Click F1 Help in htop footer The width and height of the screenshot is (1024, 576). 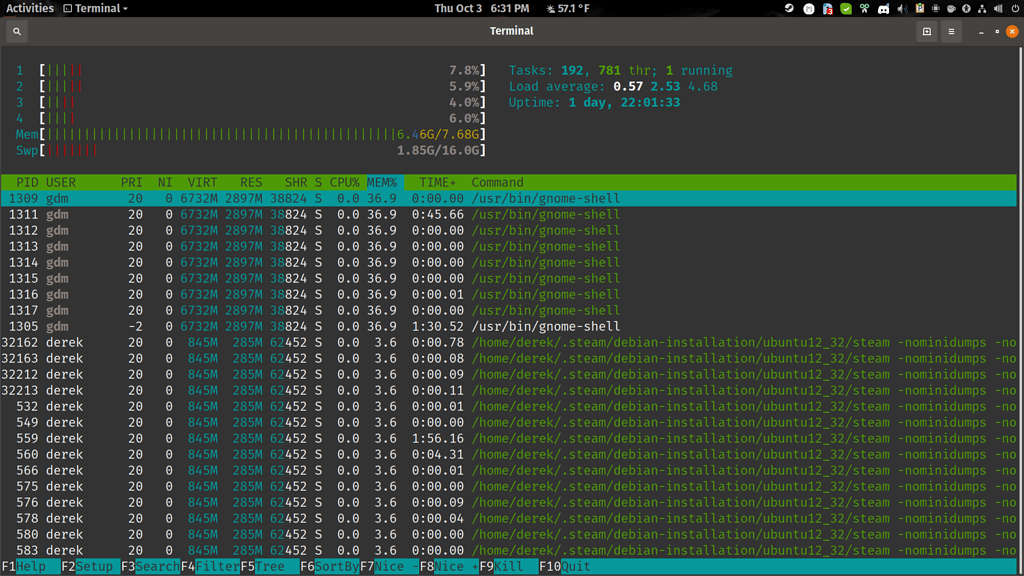pos(31,566)
